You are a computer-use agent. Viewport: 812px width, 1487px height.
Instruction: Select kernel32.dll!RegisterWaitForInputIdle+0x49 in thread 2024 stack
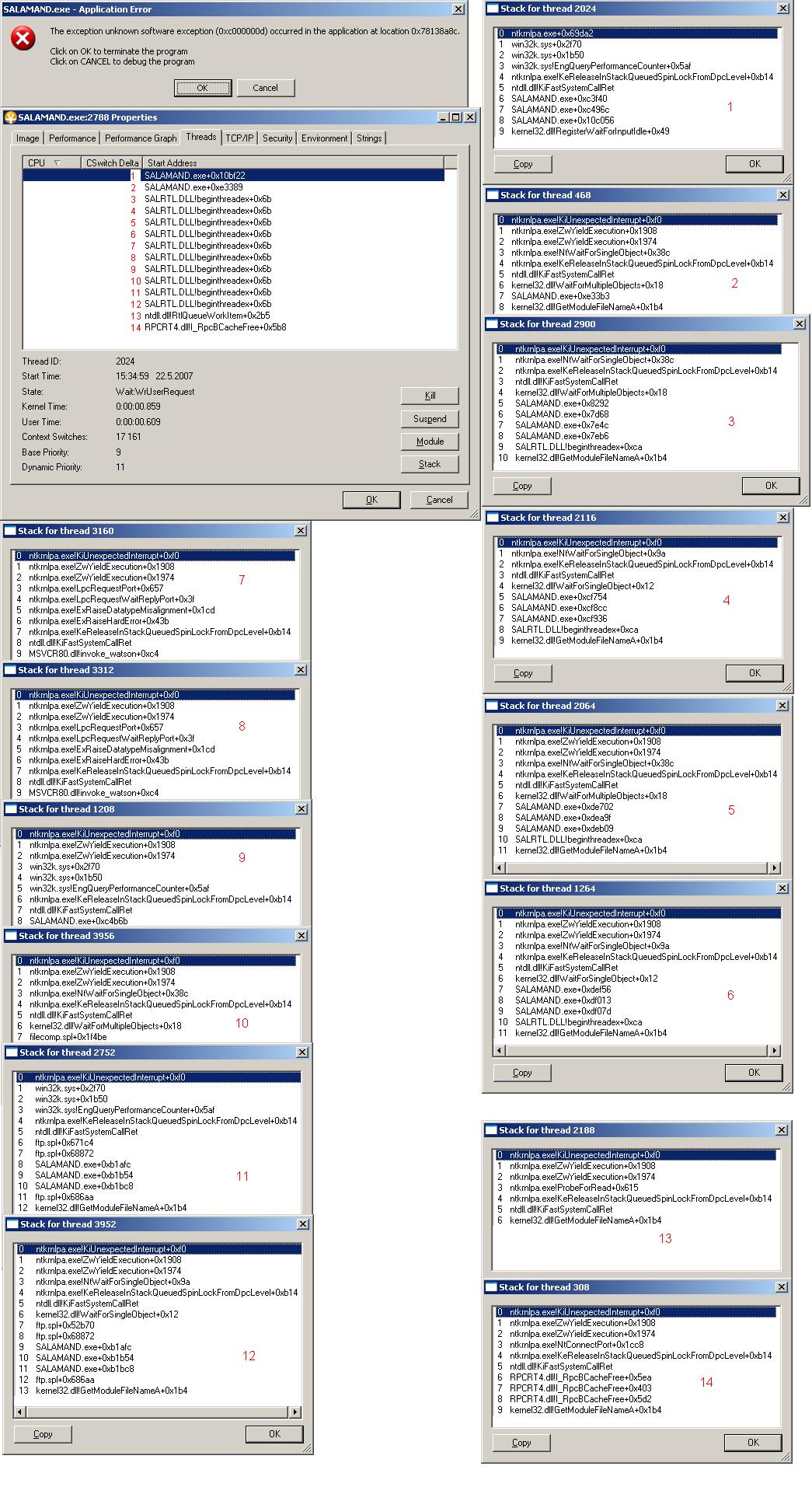636,131
